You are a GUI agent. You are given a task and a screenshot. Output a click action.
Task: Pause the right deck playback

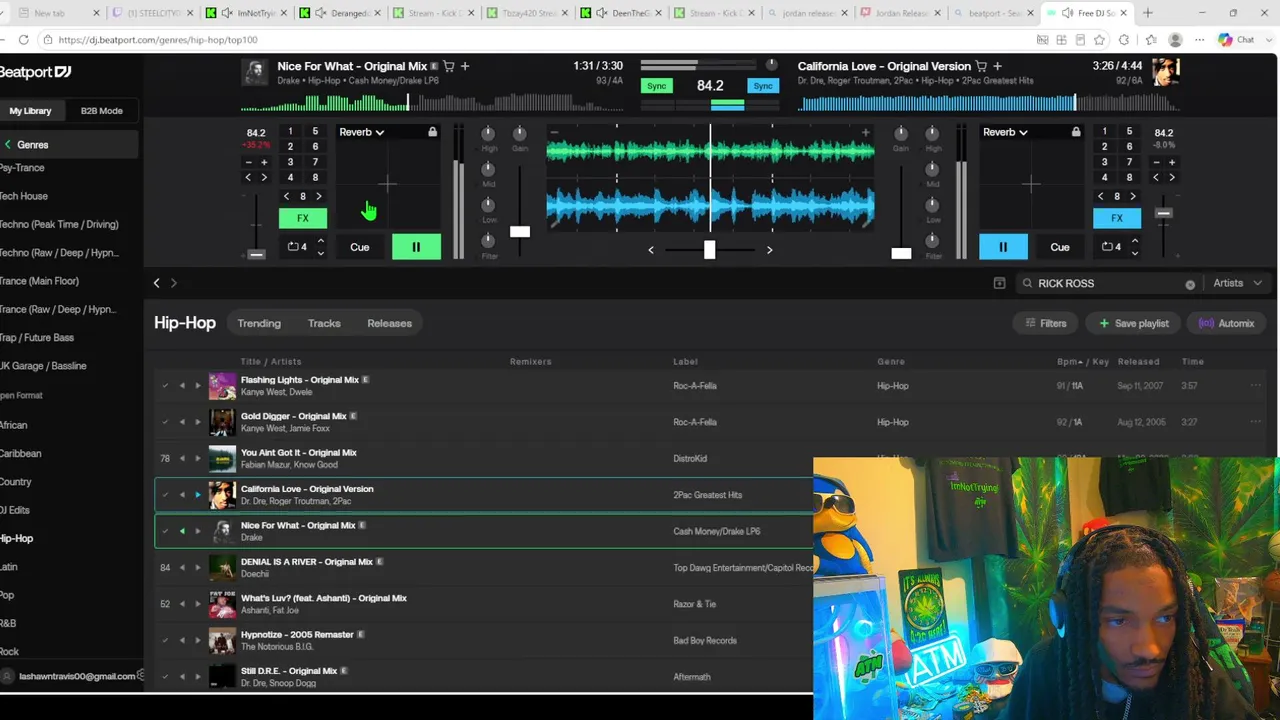coord(1003,247)
